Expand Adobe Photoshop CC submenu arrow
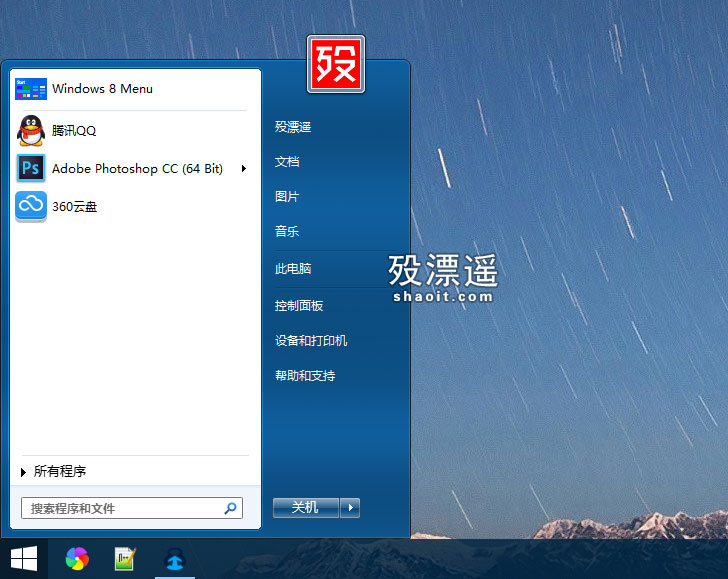 click(x=244, y=169)
